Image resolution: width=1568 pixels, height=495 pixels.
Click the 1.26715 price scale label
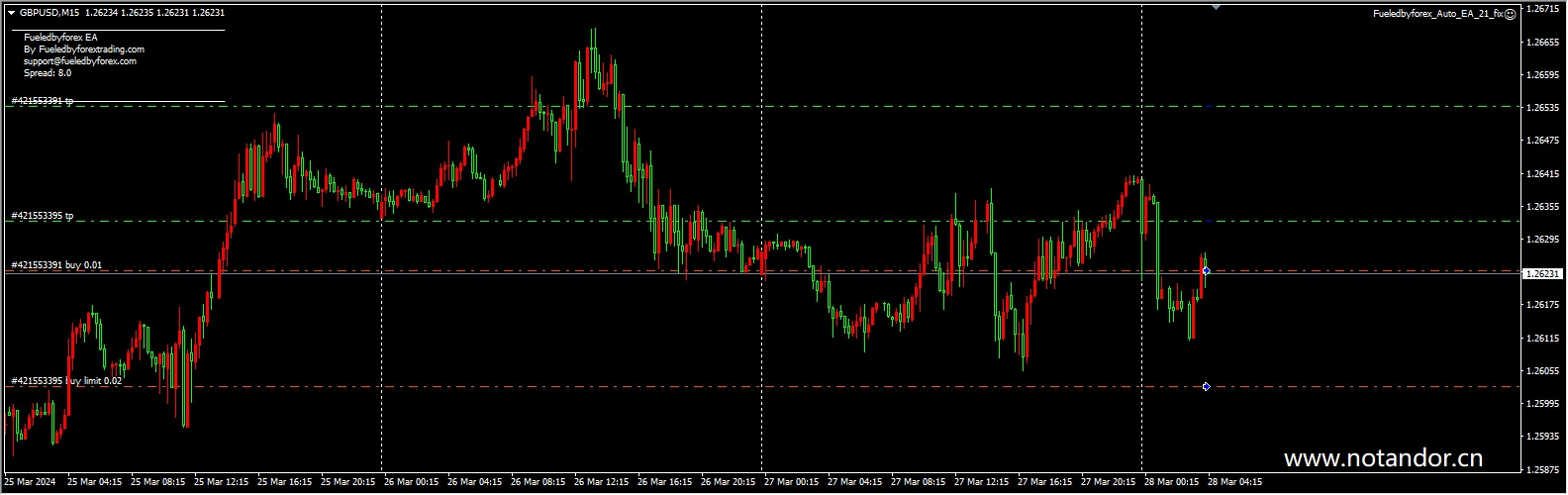[x=1543, y=9]
